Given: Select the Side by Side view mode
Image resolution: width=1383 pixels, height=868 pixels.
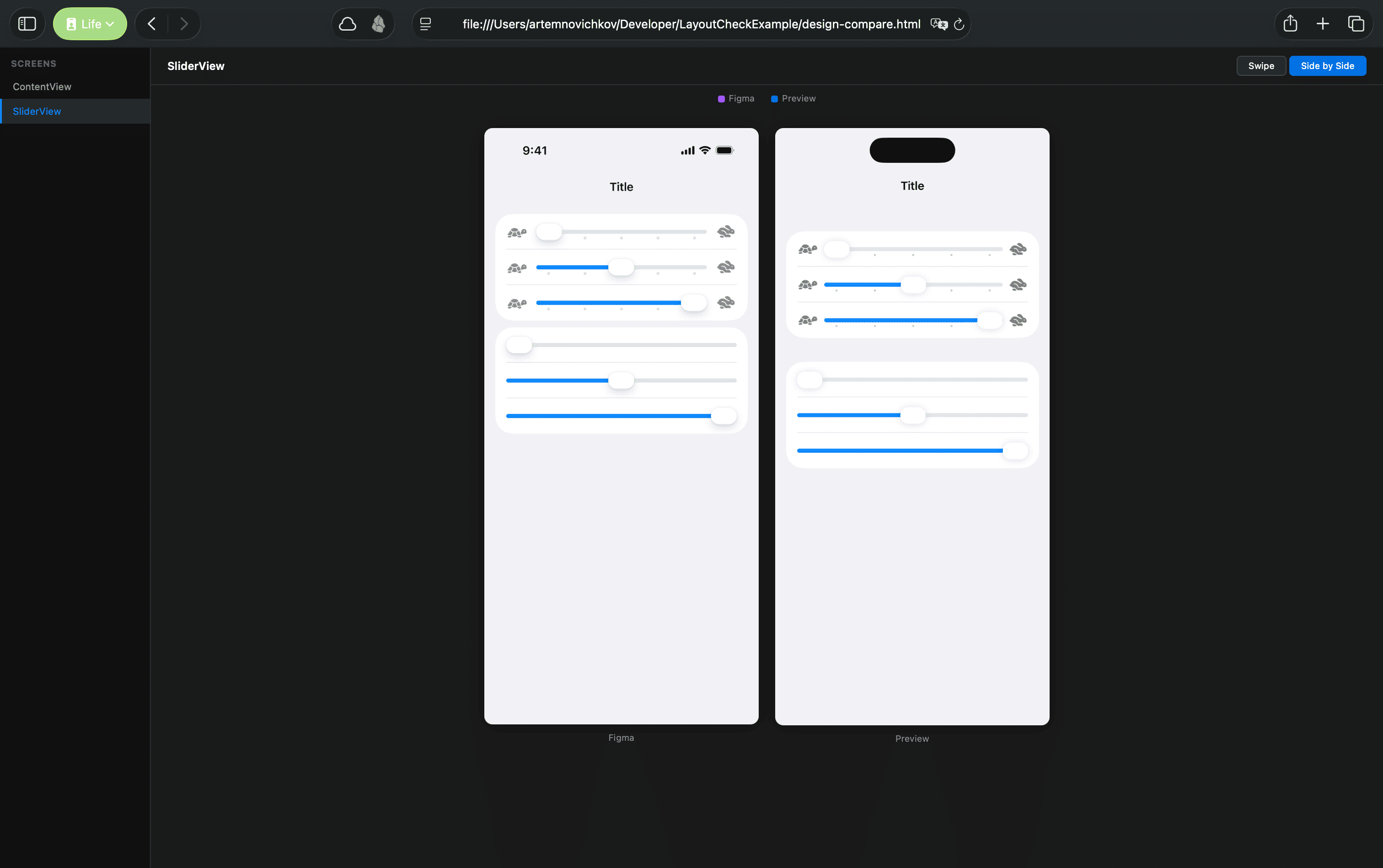Looking at the screenshot, I should [x=1327, y=65].
